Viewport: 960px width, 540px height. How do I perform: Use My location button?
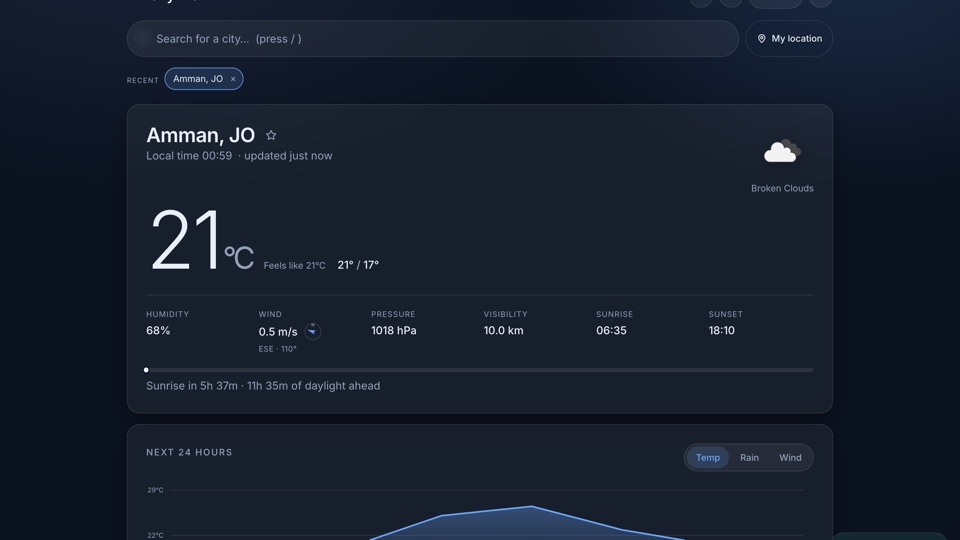[789, 39]
